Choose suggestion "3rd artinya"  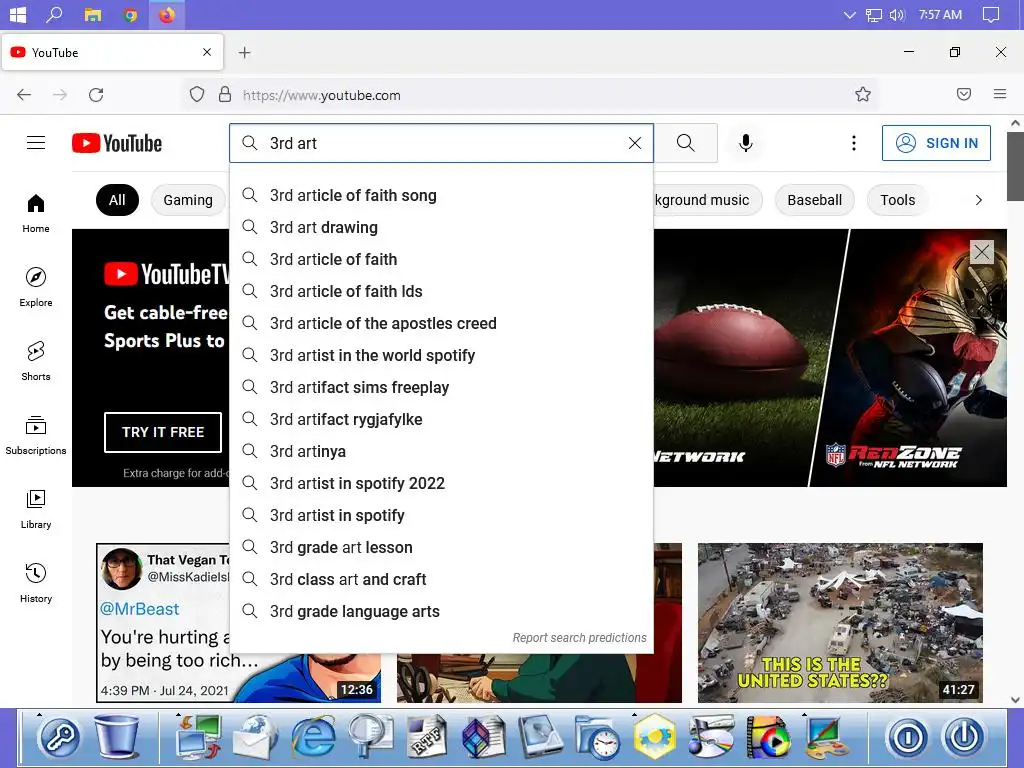(x=441, y=451)
